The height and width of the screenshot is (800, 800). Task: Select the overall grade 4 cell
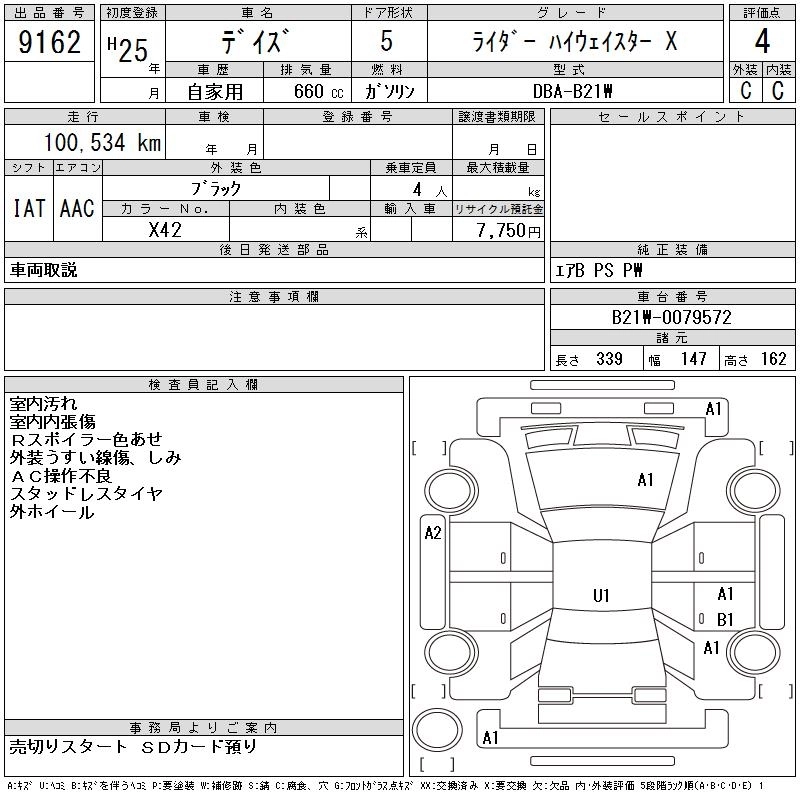pos(762,41)
